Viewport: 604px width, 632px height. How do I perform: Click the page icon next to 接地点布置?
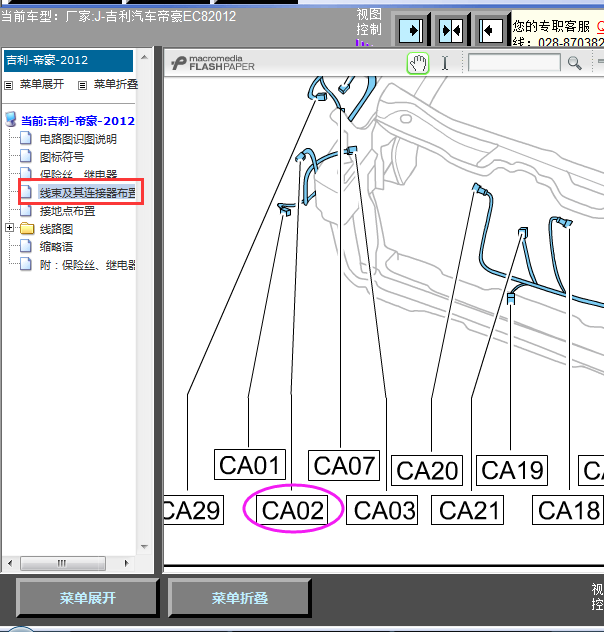click(x=26, y=210)
